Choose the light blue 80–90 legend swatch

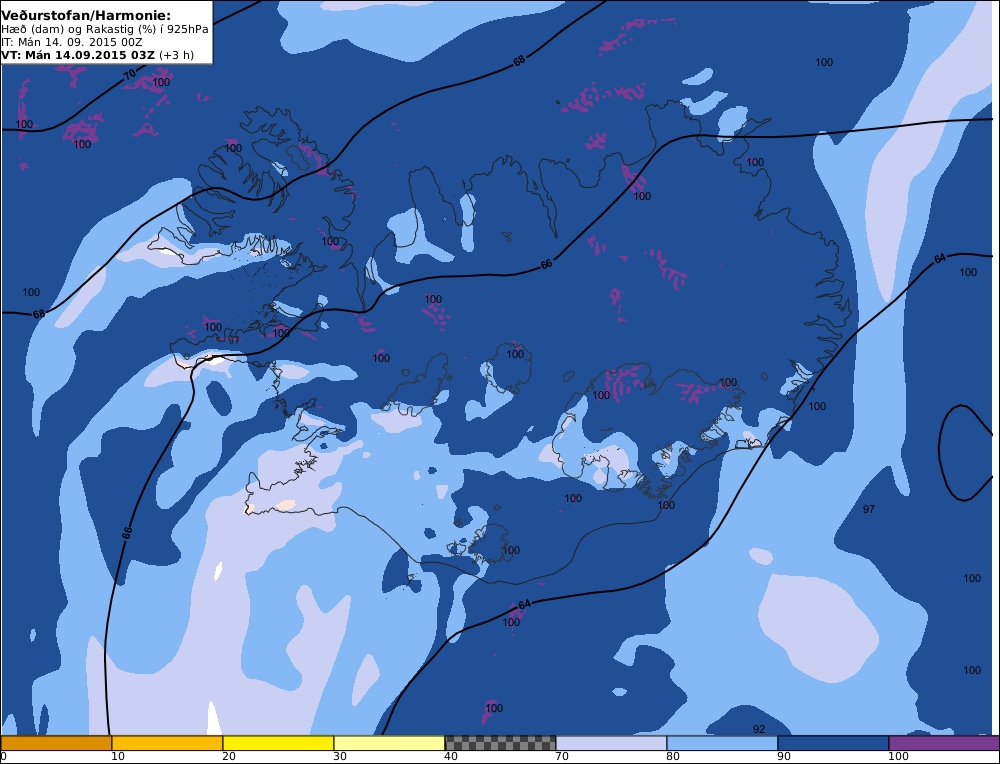click(x=722, y=743)
